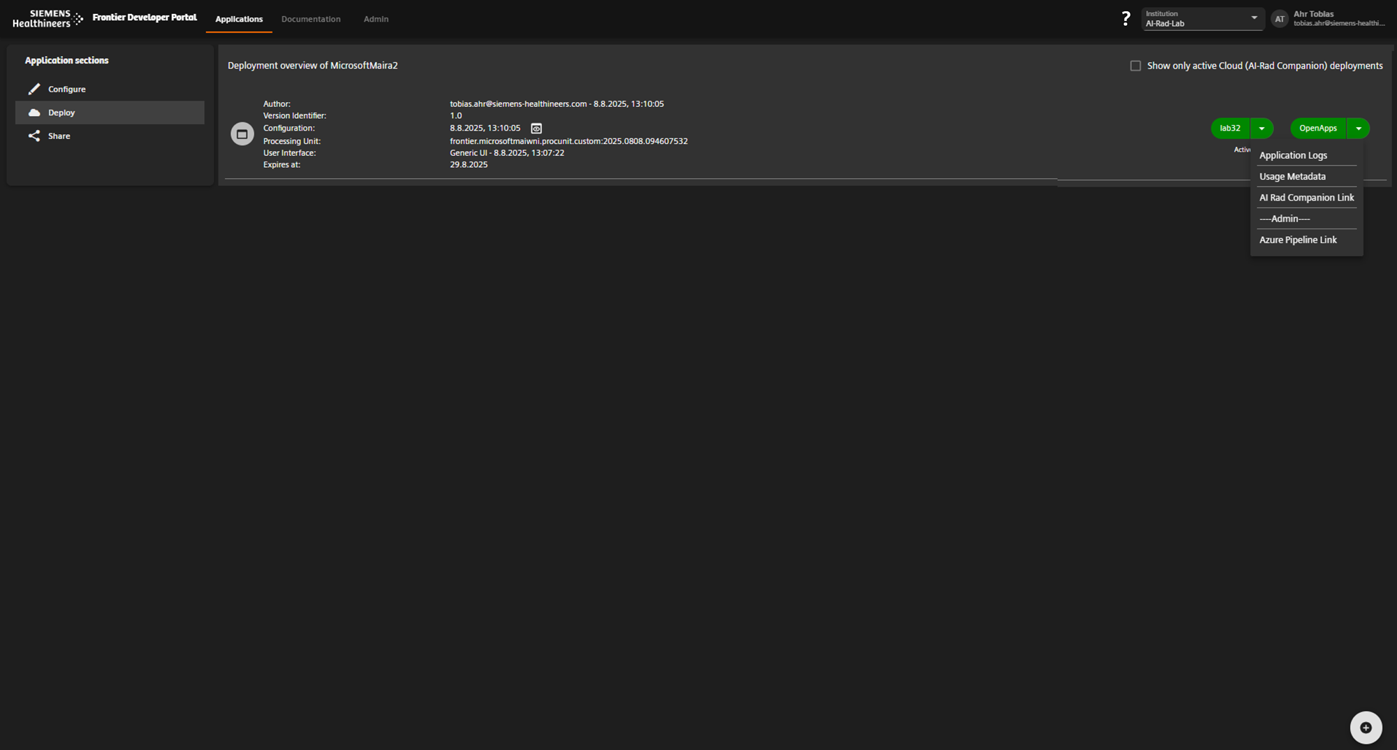Image resolution: width=1397 pixels, height=750 pixels.
Task: Click the Siemens Healthineers logo
Action: point(46,17)
